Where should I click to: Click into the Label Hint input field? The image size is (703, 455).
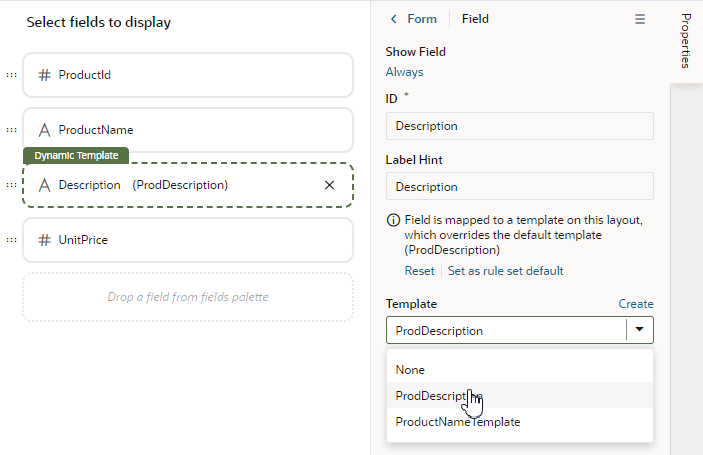click(520, 186)
